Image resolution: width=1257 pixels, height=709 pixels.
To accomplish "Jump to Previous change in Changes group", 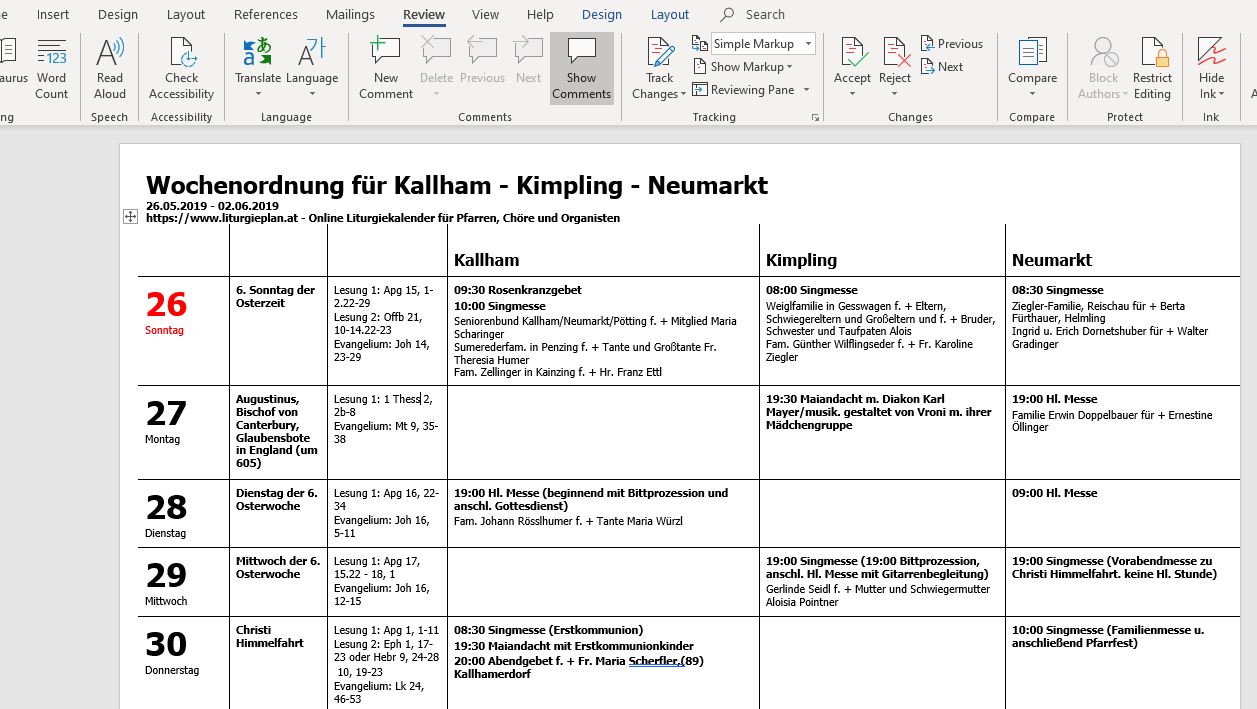I will coord(951,44).
